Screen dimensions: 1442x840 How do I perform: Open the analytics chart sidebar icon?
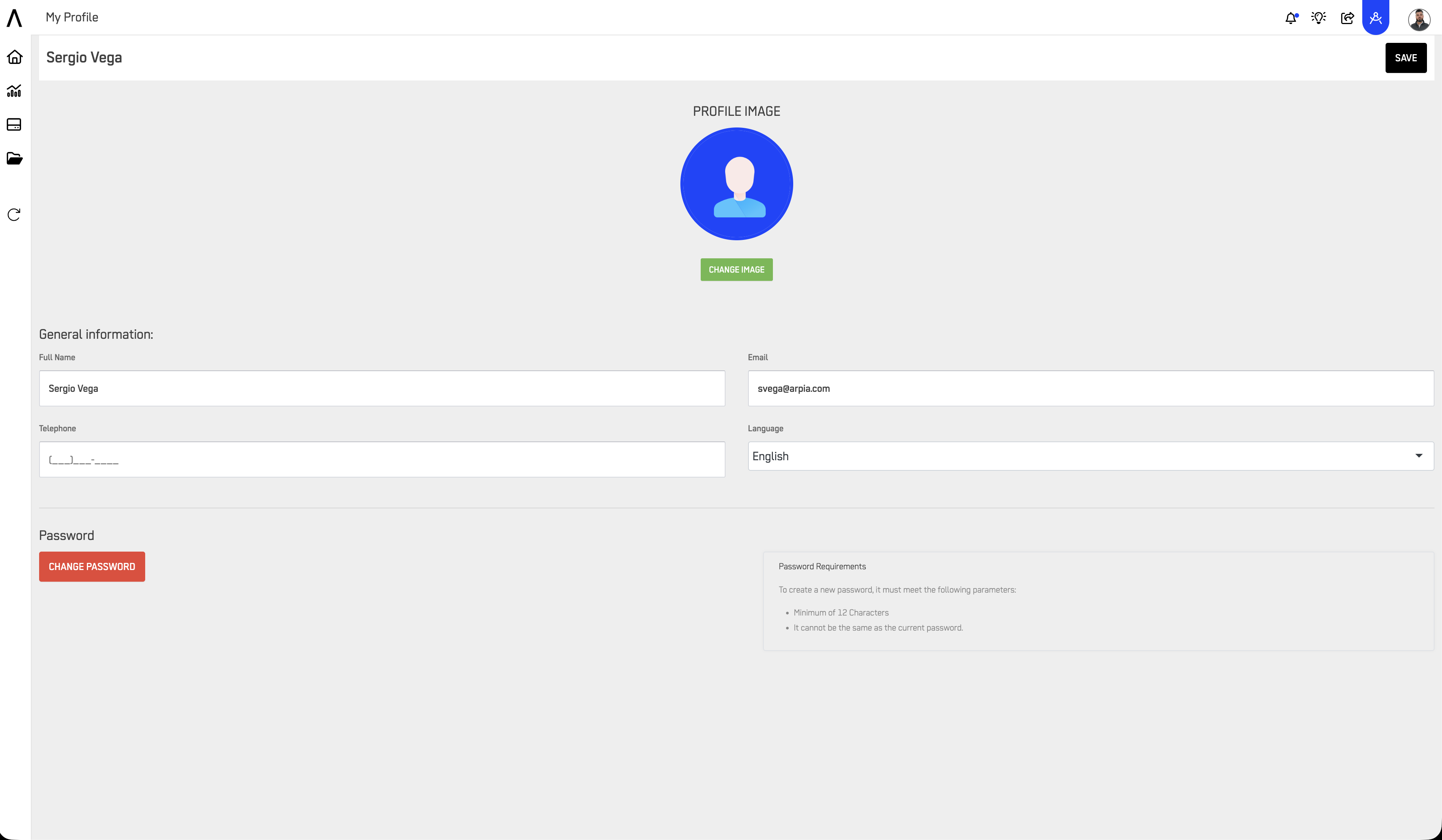[x=14, y=91]
